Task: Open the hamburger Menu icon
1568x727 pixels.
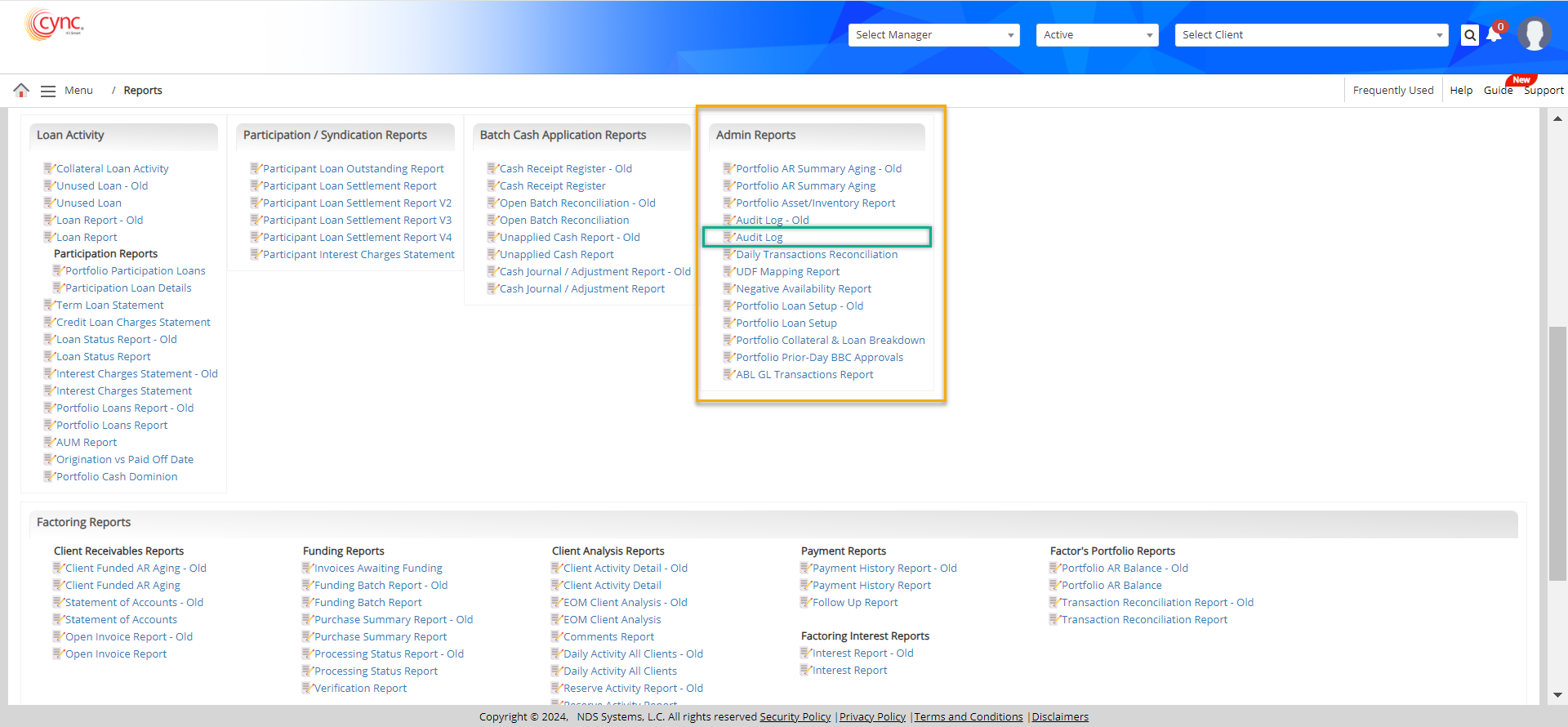Action: click(48, 91)
